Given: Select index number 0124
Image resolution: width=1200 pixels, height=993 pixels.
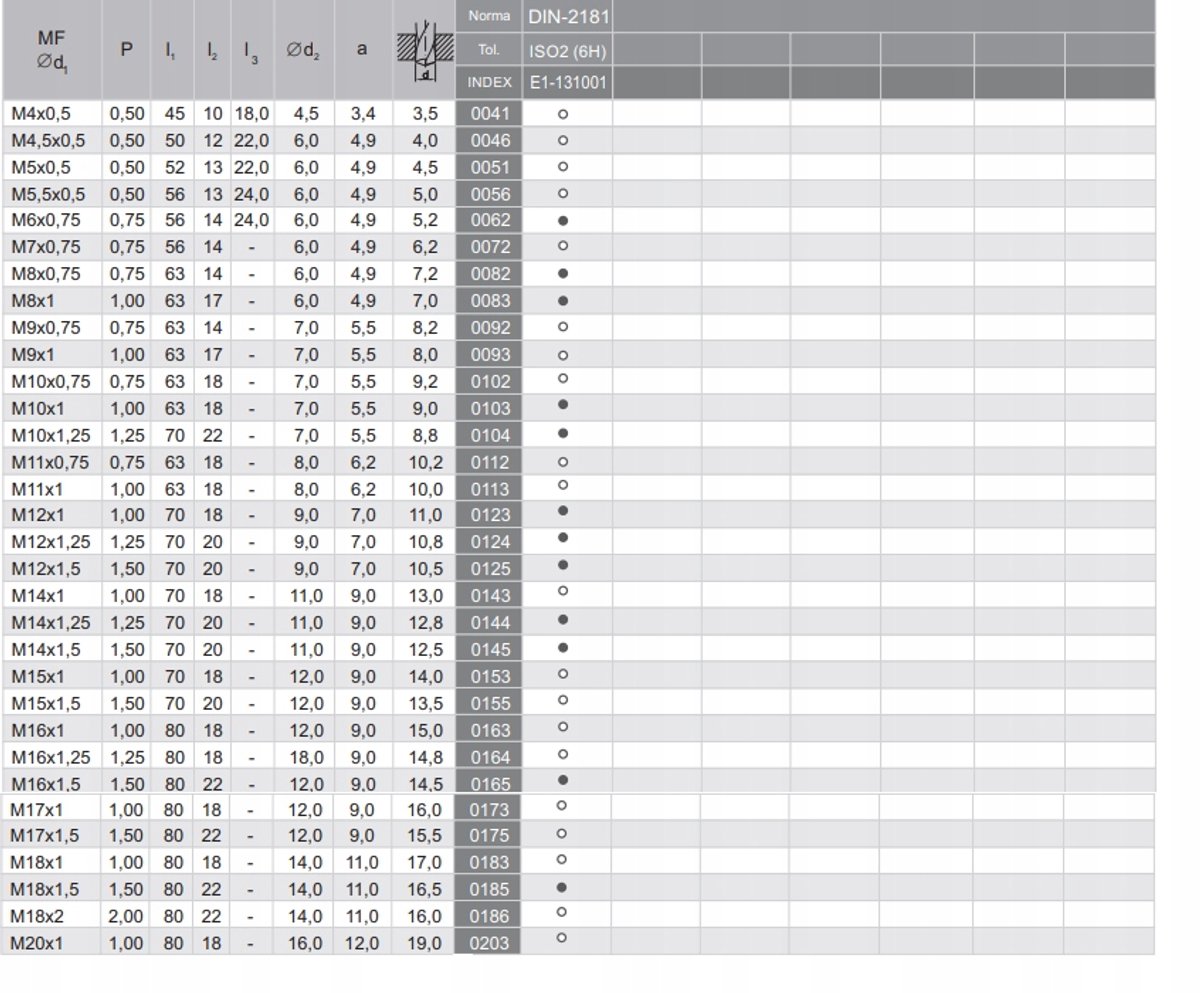Looking at the screenshot, I should [490, 542].
